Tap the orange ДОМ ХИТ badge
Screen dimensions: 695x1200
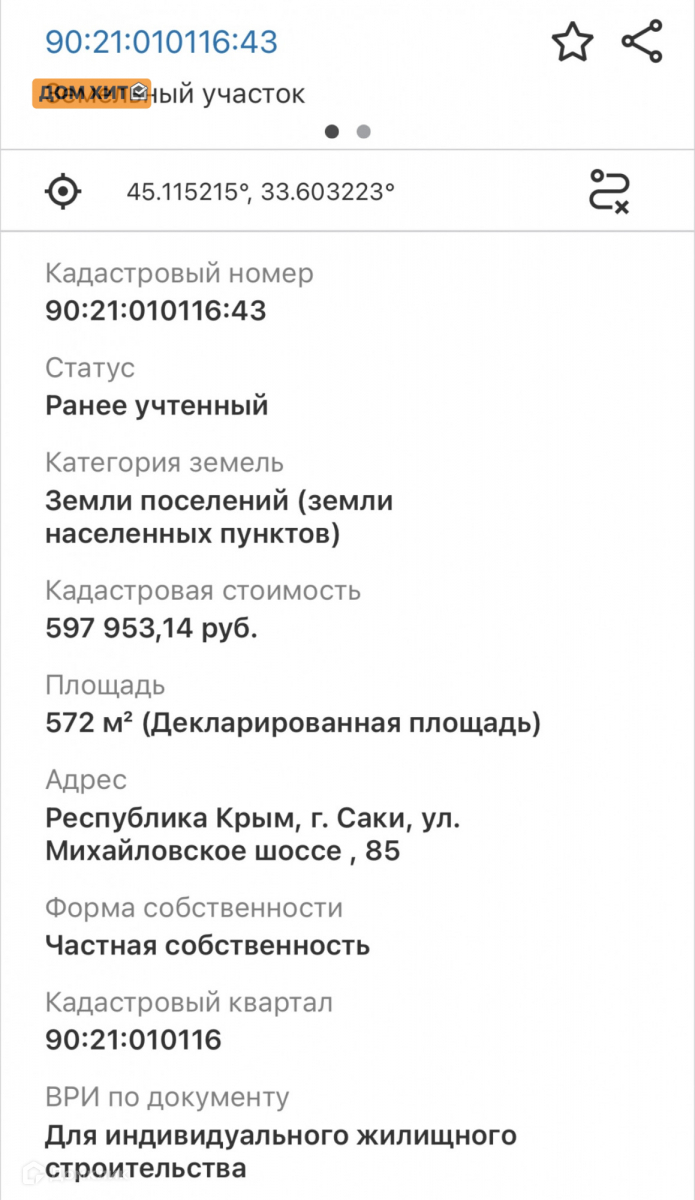(x=91, y=93)
